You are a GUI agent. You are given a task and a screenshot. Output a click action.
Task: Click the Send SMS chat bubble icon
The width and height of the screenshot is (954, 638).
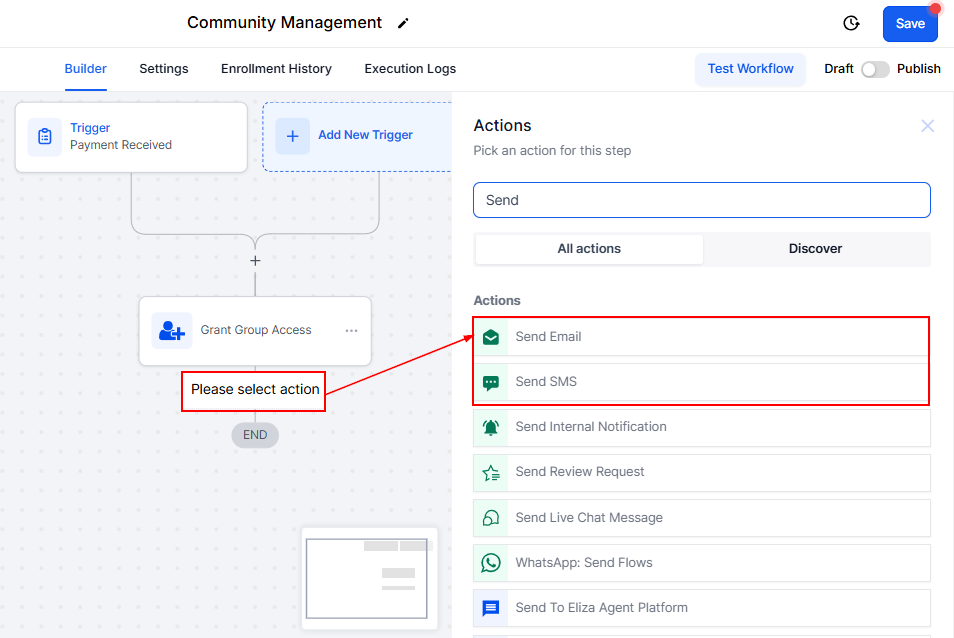pyautogui.click(x=491, y=383)
